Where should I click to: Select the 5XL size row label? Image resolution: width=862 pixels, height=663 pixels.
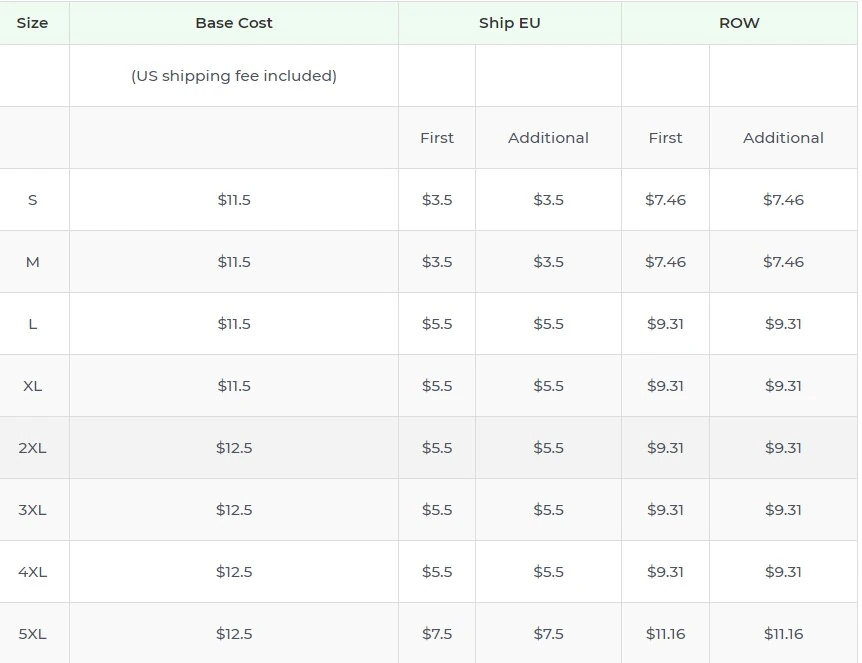(x=34, y=633)
